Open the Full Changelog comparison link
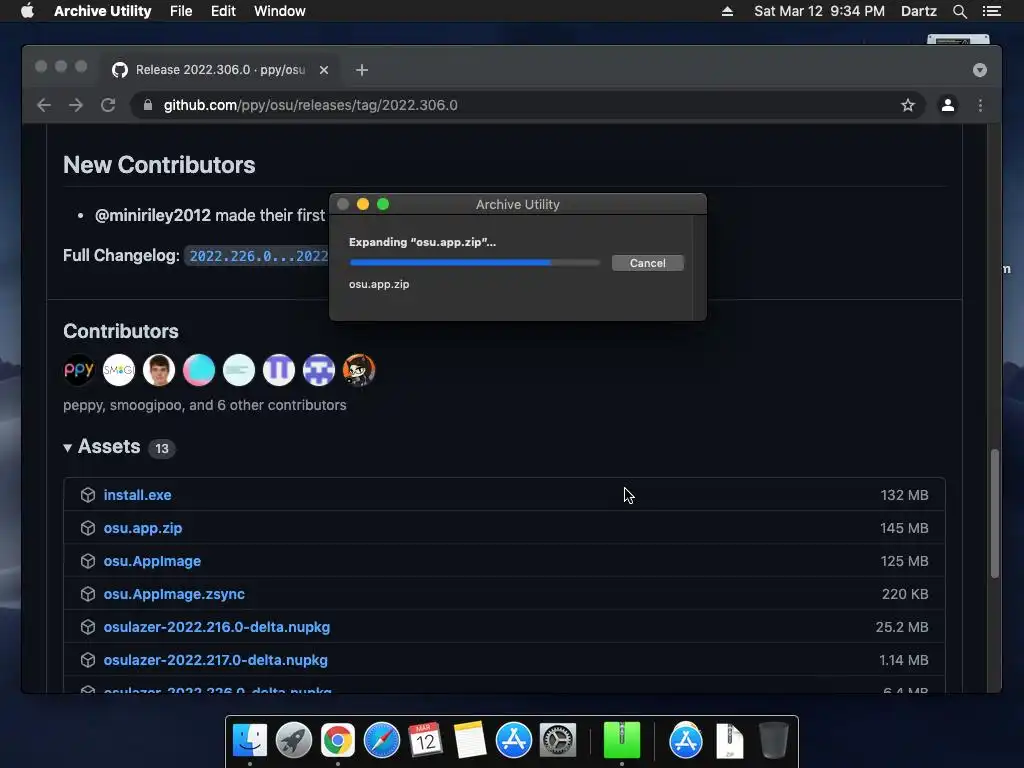Image resolution: width=1024 pixels, height=768 pixels. 259,256
